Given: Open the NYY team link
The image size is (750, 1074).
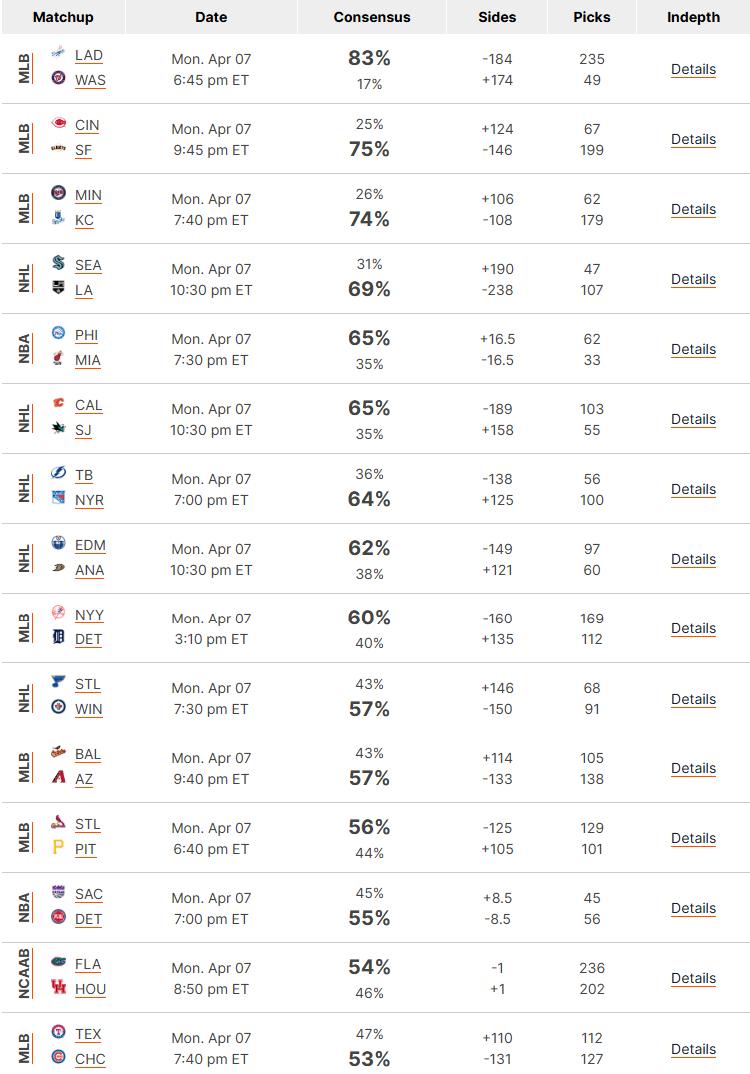Looking at the screenshot, I should click(x=89, y=615).
